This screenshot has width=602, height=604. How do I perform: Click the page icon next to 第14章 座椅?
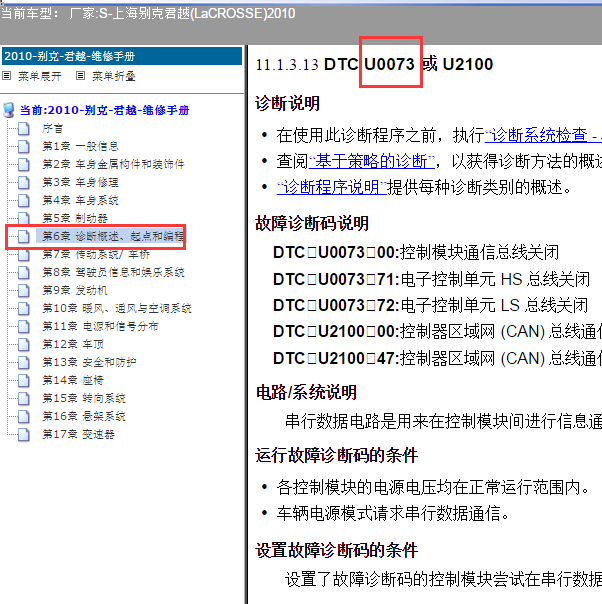(x=24, y=380)
